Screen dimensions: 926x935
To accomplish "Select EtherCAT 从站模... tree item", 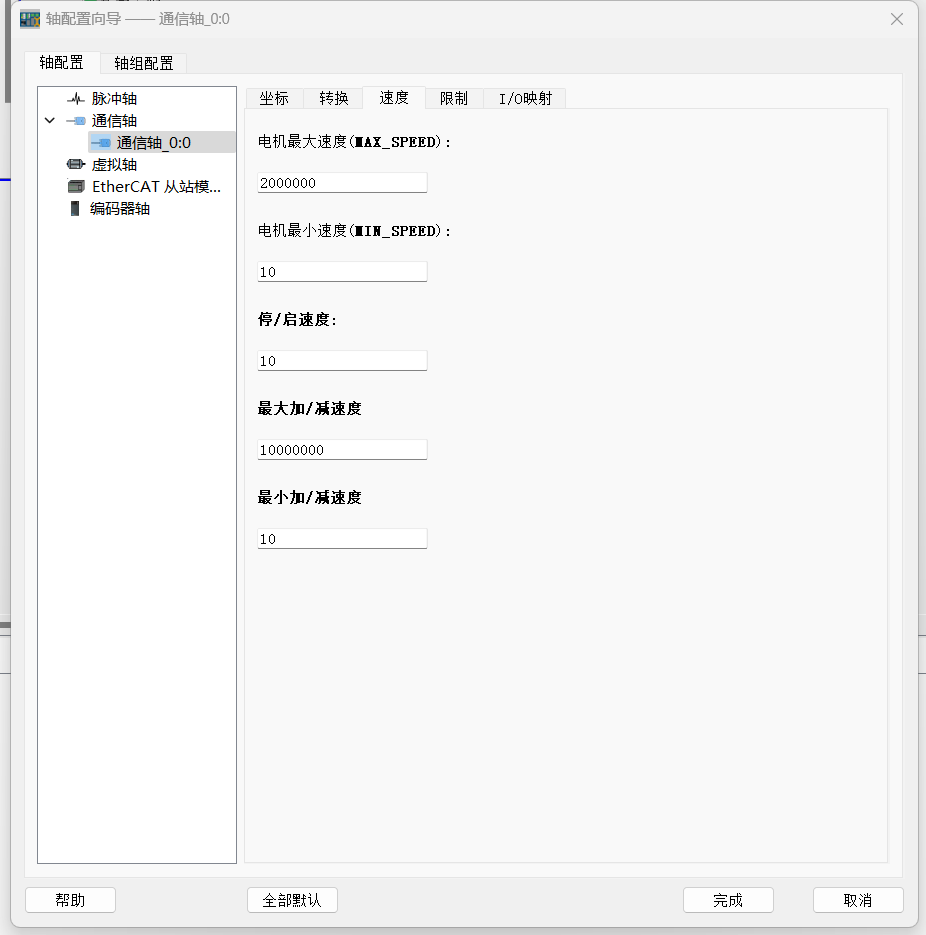I will pos(156,187).
